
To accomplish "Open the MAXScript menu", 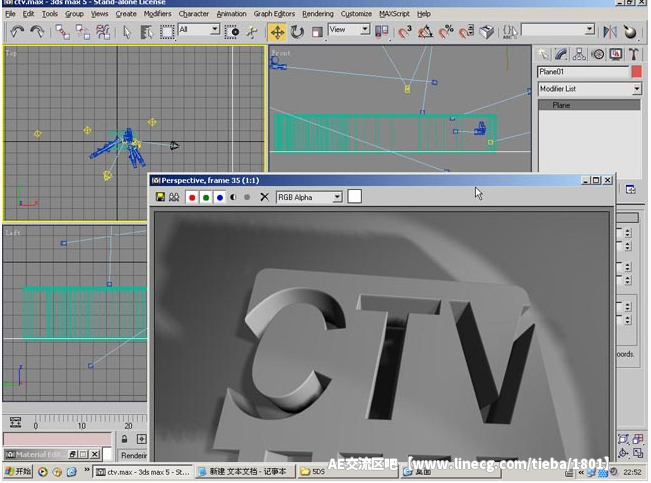I will [394, 14].
